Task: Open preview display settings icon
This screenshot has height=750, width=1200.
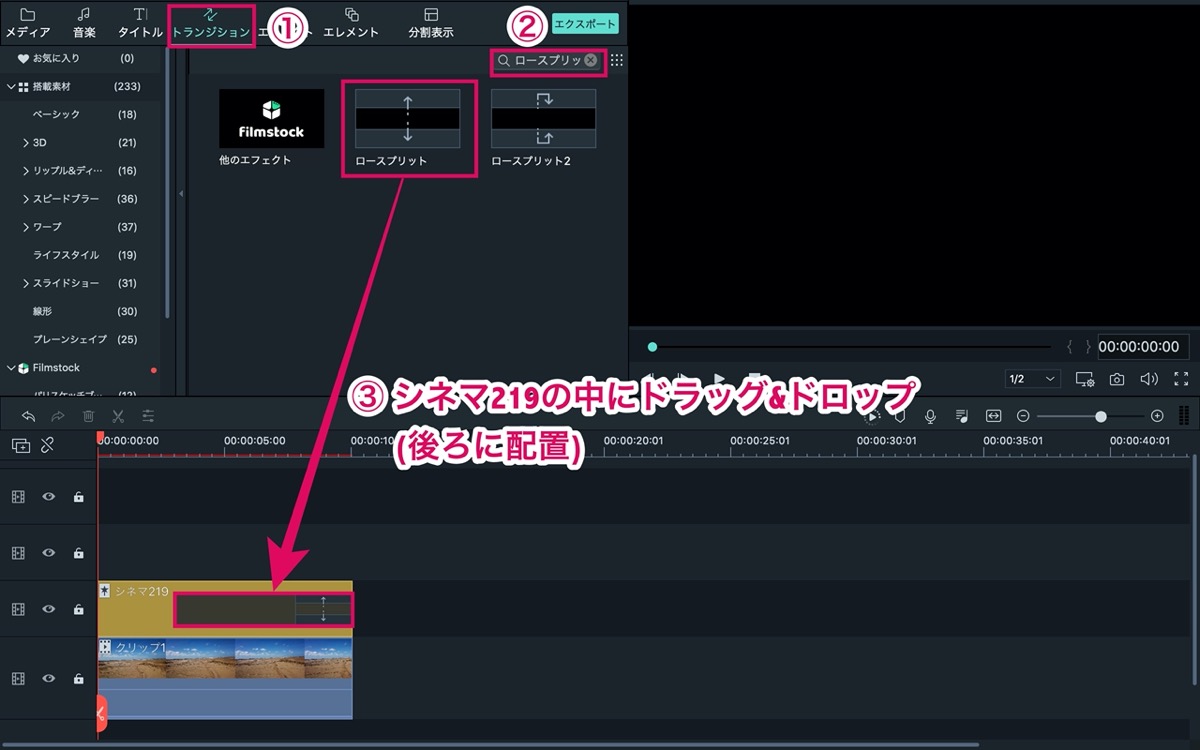Action: [1085, 379]
